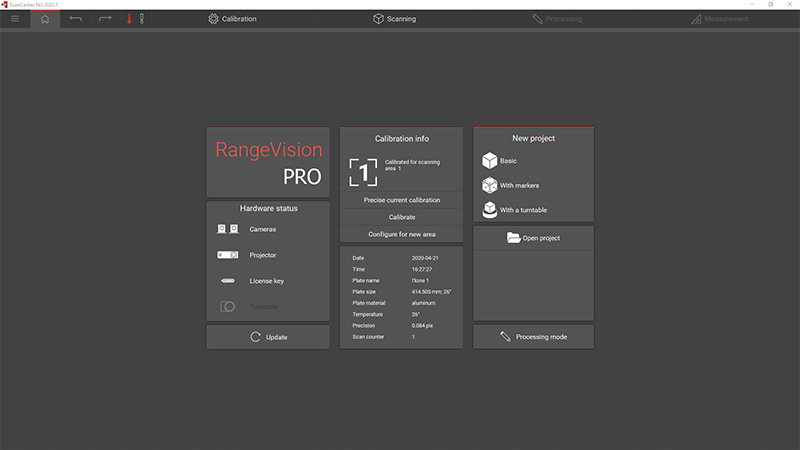Create a project With markers
800x450 pixels.
coord(510,185)
